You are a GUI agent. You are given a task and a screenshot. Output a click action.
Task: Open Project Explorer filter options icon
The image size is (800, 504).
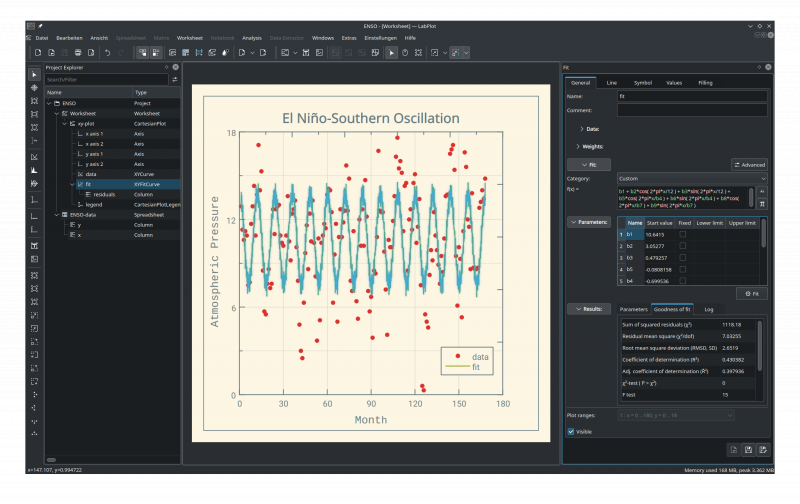[175, 80]
